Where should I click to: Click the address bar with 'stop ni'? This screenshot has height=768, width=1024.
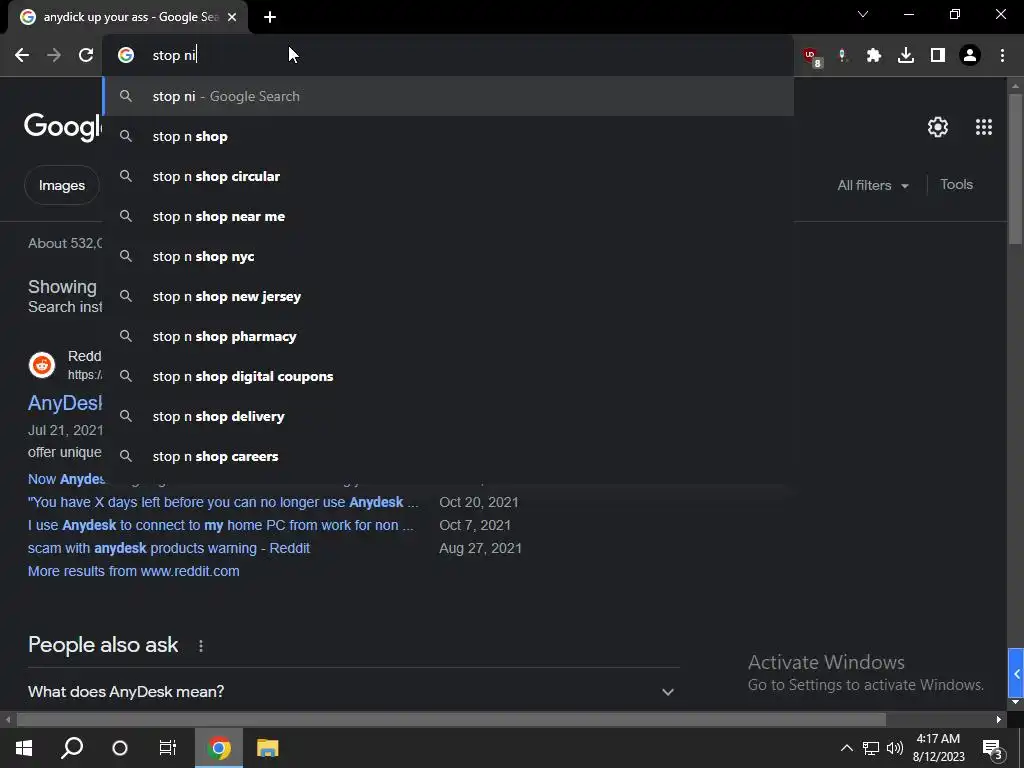coord(448,56)
